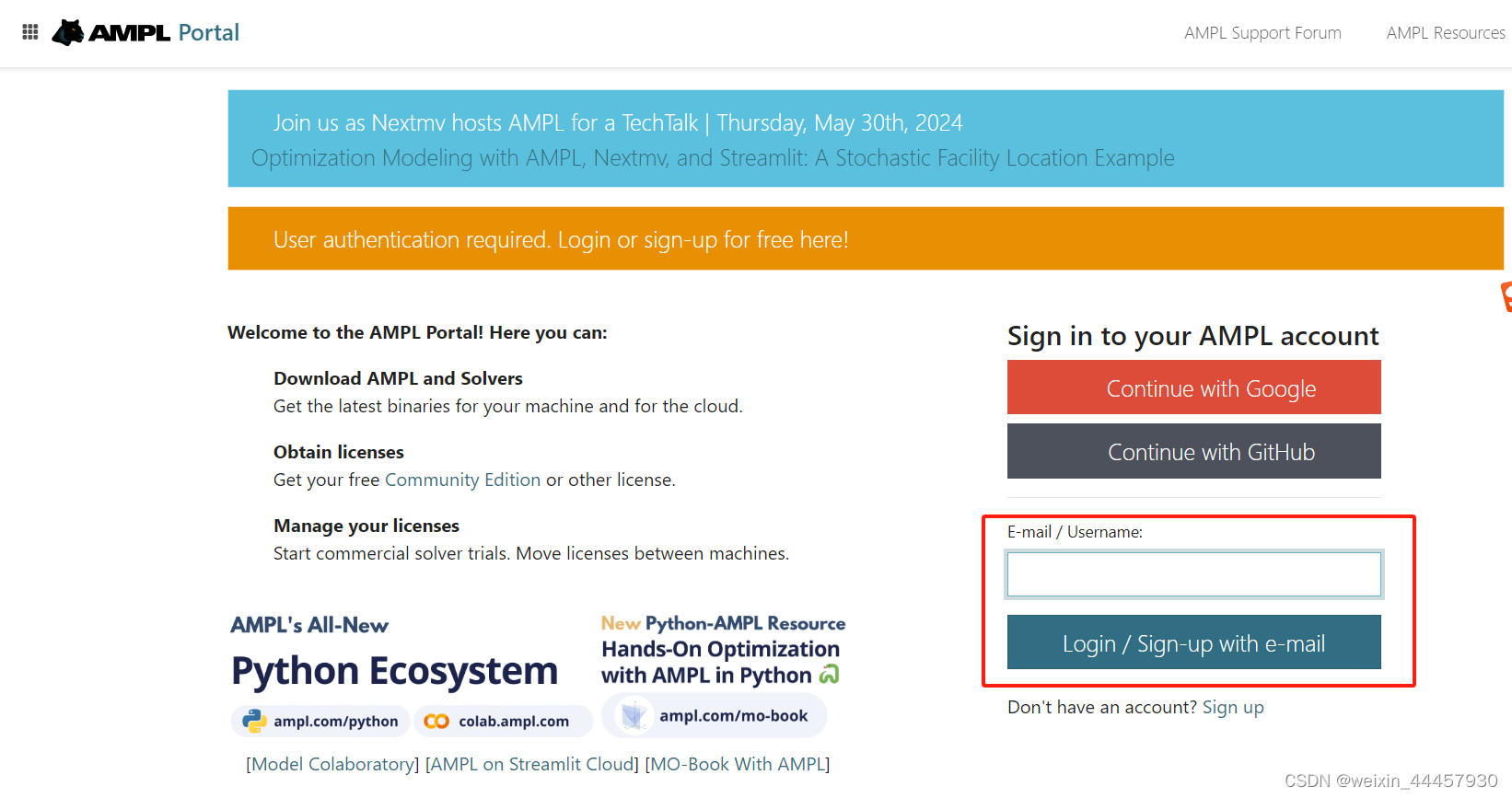Click Sign in to your AMPL account heading
This screenshot has height=798, width=1512.
click(x=1193, y=336)
